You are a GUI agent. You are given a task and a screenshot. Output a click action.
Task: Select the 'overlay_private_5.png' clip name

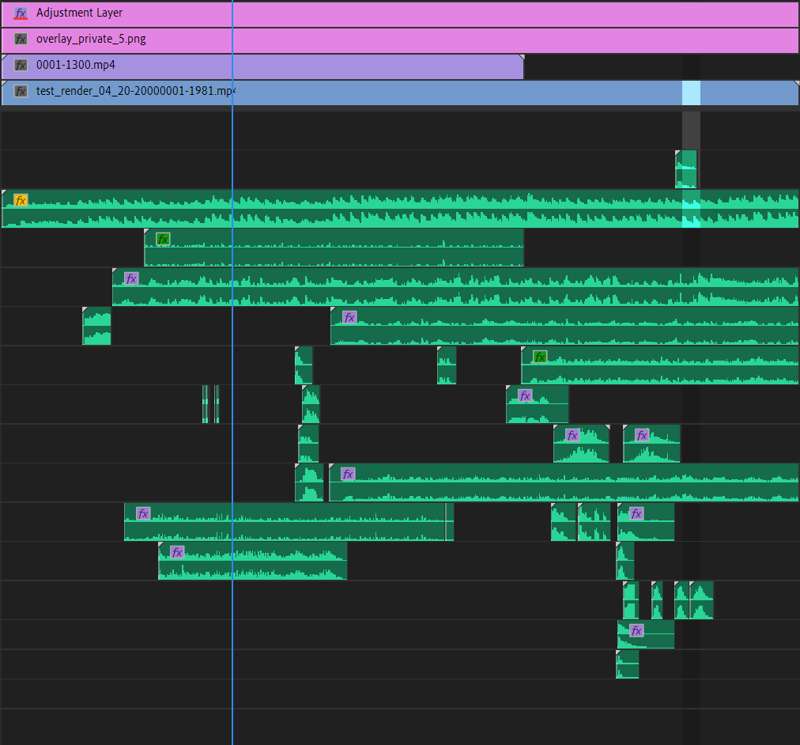[91, 39]
